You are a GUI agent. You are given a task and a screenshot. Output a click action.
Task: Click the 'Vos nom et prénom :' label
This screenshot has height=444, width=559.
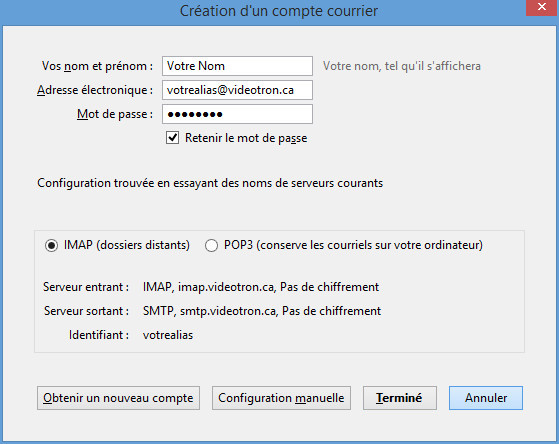[x=97, y=66]
